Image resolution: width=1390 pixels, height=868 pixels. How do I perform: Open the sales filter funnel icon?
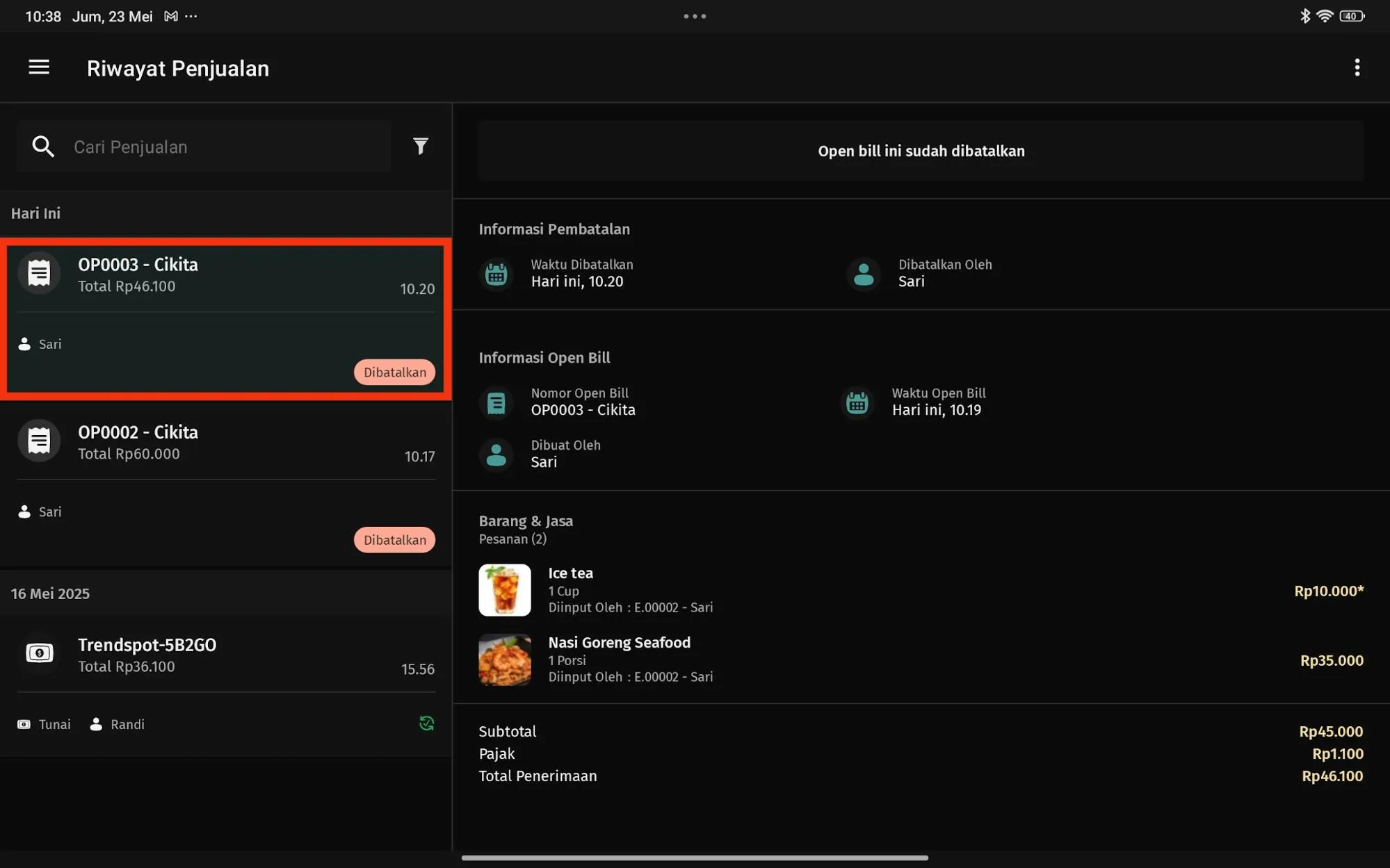pyautogui.click(x=420, y=146)
